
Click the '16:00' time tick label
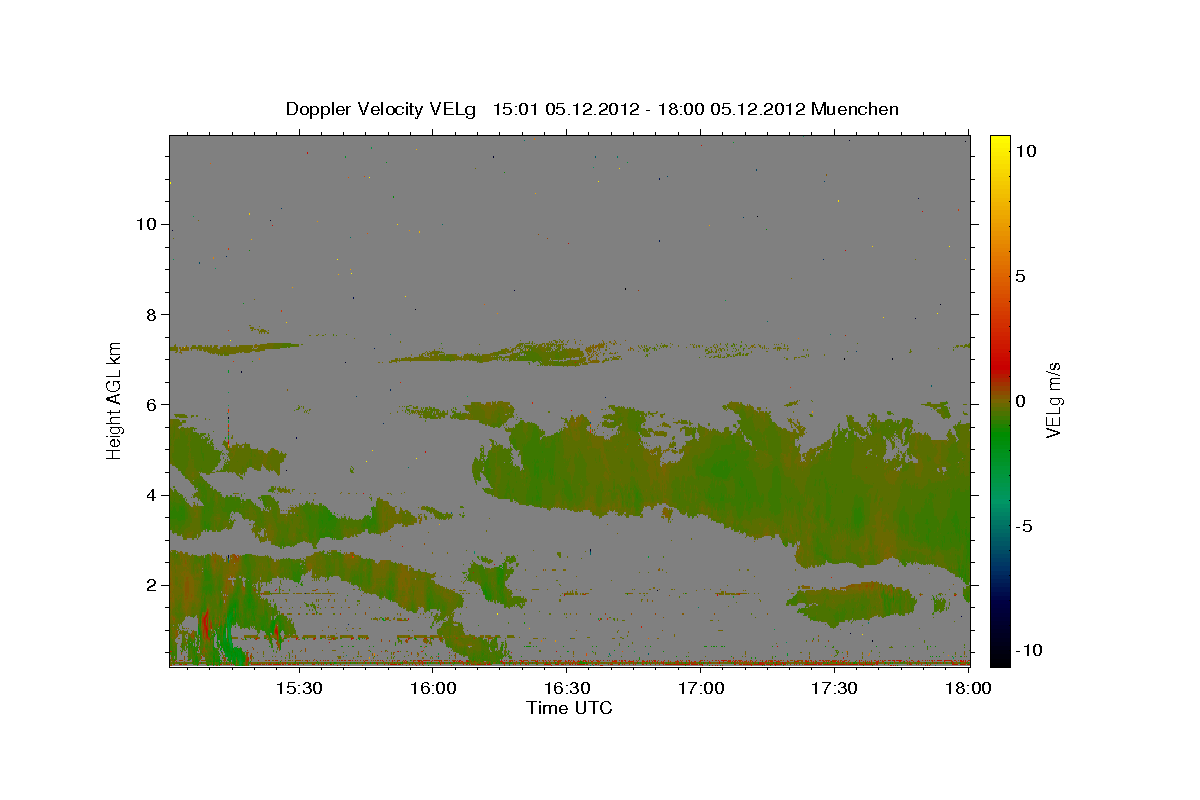pos(433,689)
